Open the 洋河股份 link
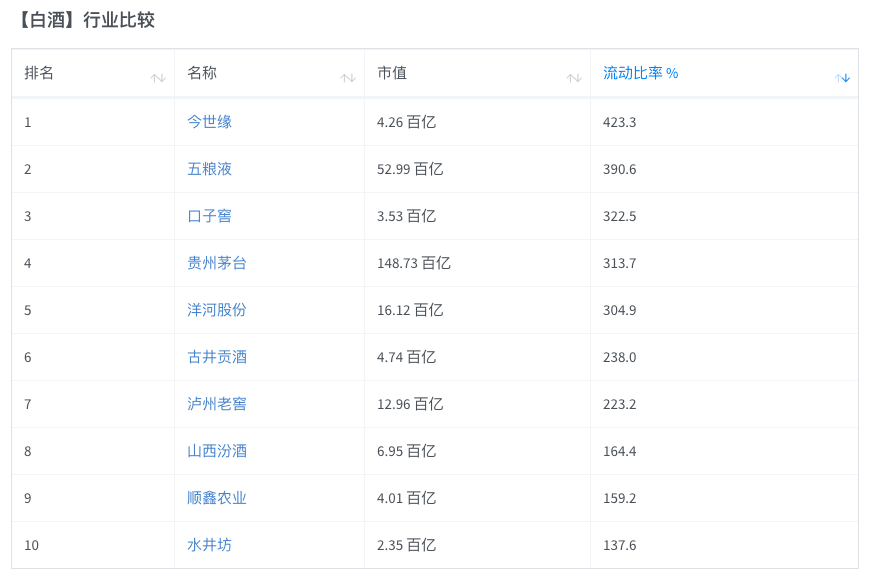 pyautogui.click(x=217, y=309)
